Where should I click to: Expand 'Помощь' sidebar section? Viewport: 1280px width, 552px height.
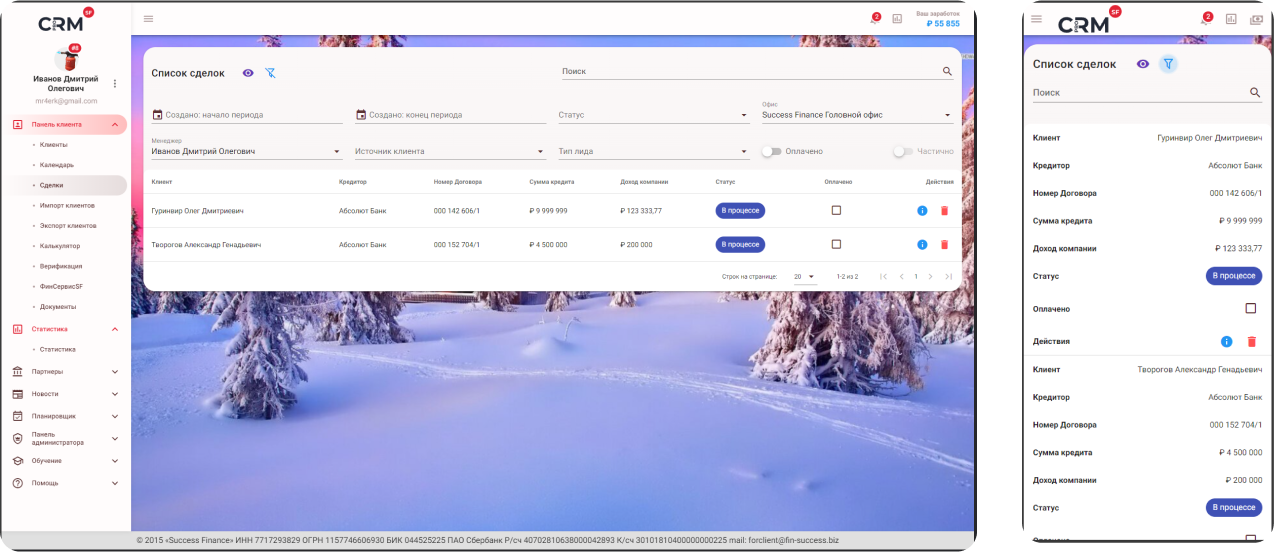tap(66, 483)
